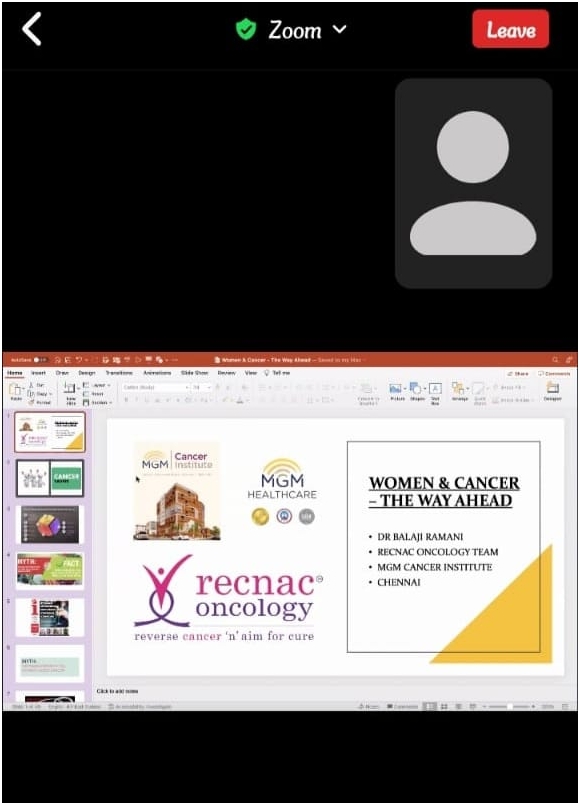Select slide 6 thumbnail

(x=50, y=663)
